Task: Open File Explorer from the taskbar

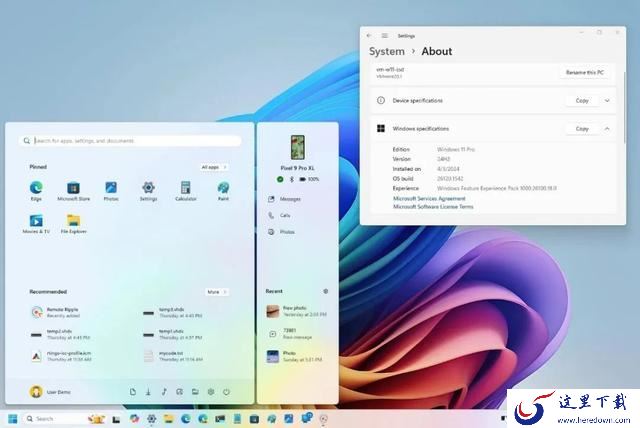Action: [169, 419]
